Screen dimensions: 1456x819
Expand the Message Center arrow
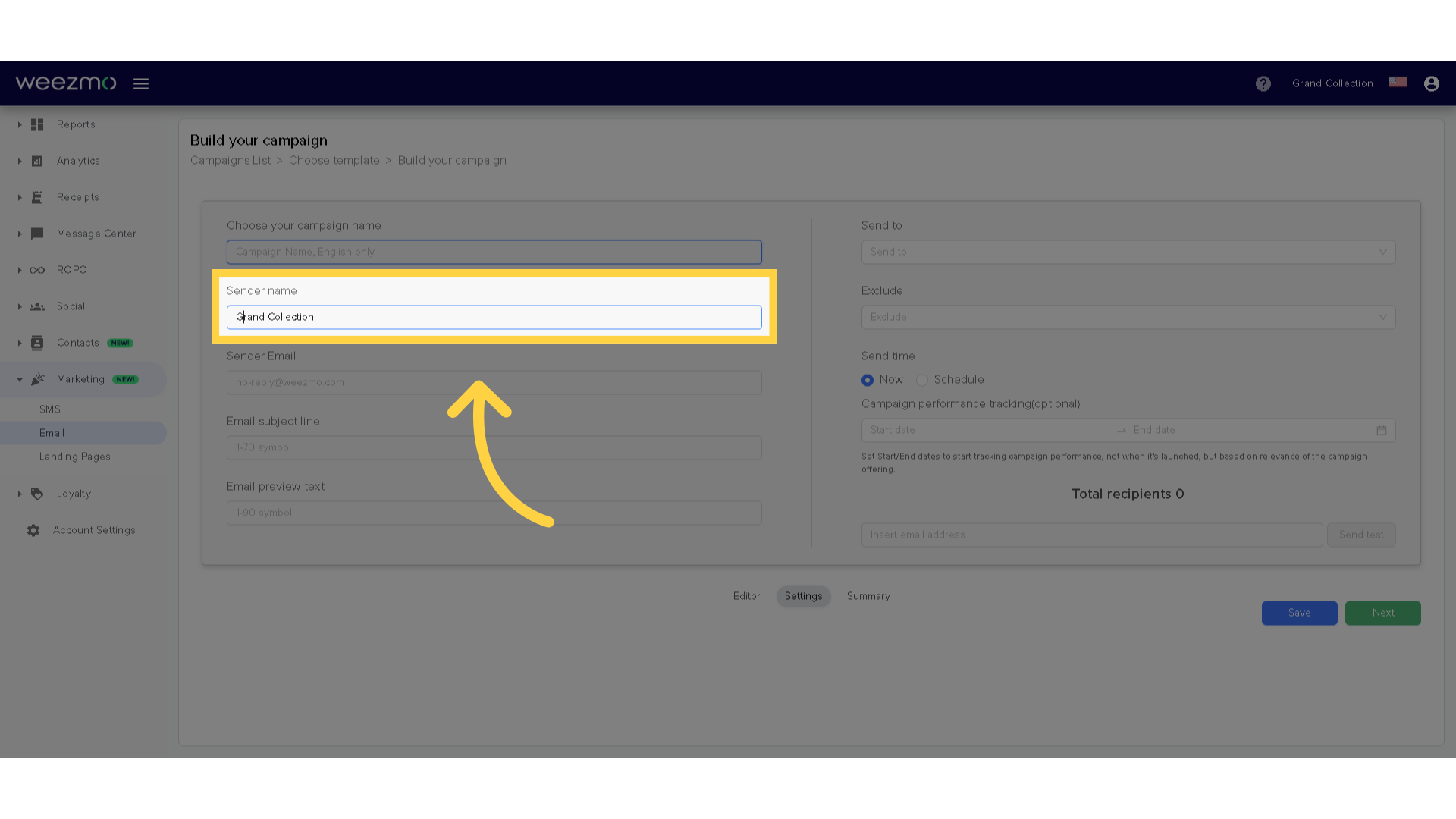tap(20, 234)
